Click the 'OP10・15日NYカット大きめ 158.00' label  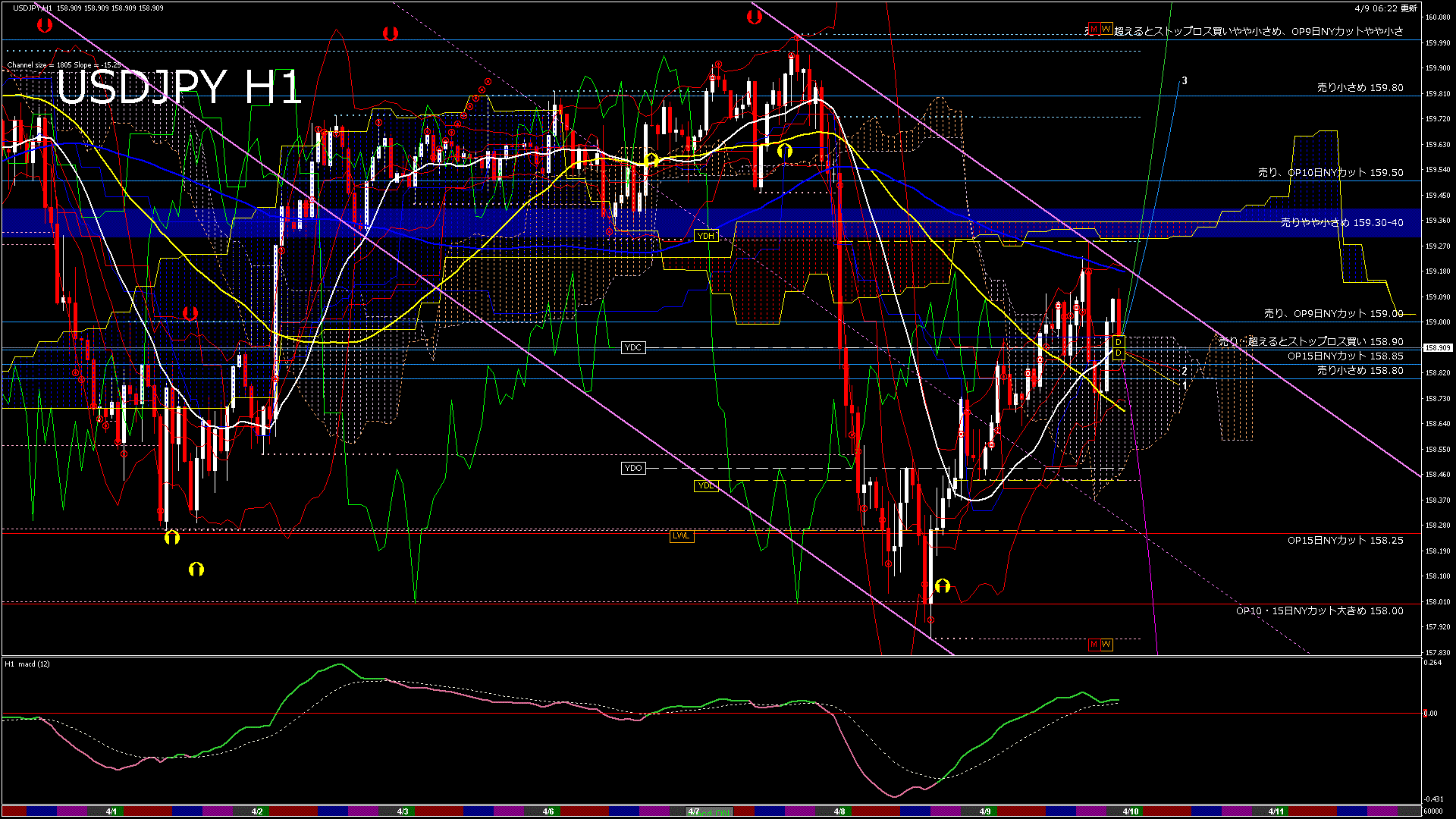(1319, 611)
